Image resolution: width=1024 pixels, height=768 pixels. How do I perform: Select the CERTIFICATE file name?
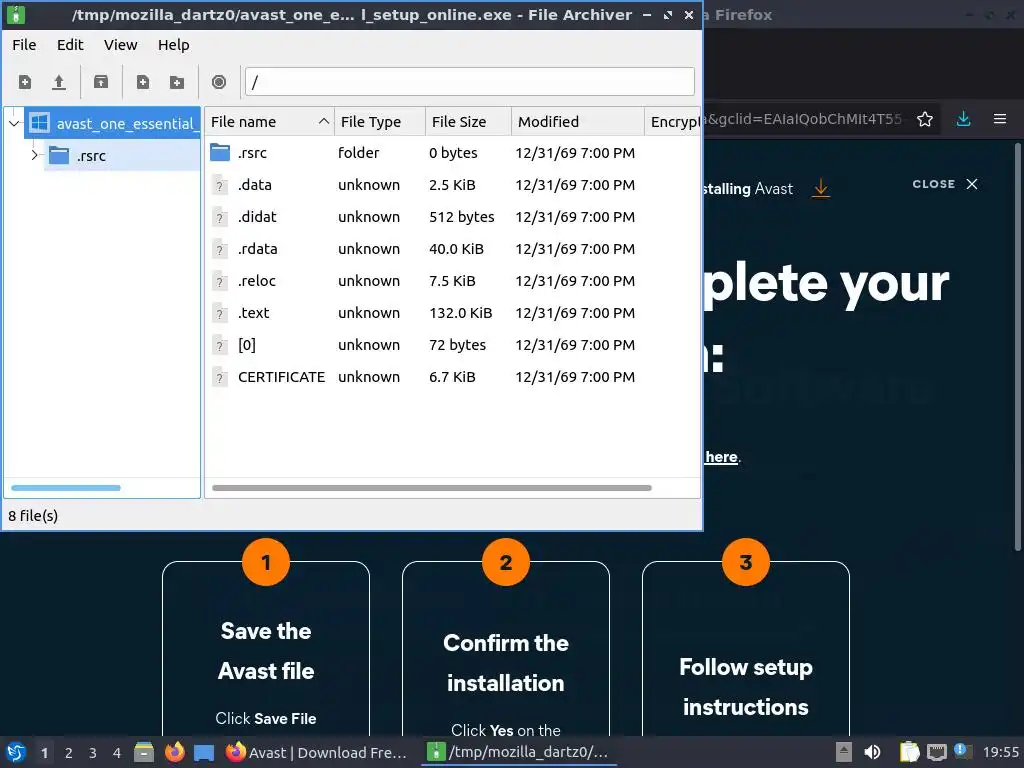pyautogui.click(x=281, y=377)
